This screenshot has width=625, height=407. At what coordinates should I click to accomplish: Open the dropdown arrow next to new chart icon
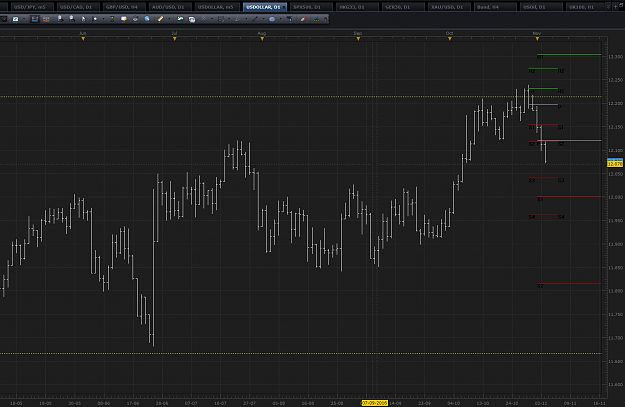[x=24, y=19]
